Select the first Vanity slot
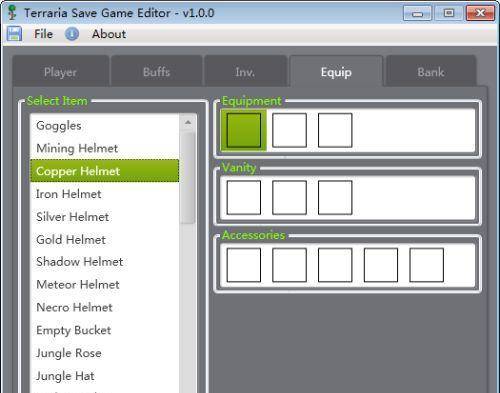 tap(244, 198)
